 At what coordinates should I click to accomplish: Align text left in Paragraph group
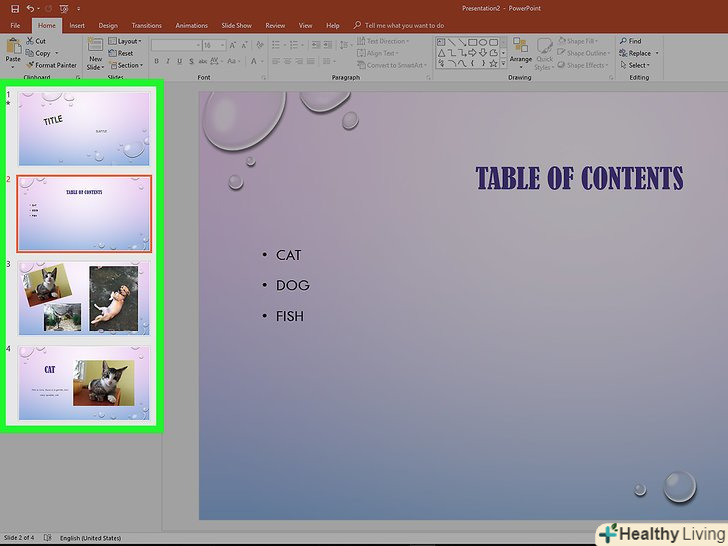(276, 61)
